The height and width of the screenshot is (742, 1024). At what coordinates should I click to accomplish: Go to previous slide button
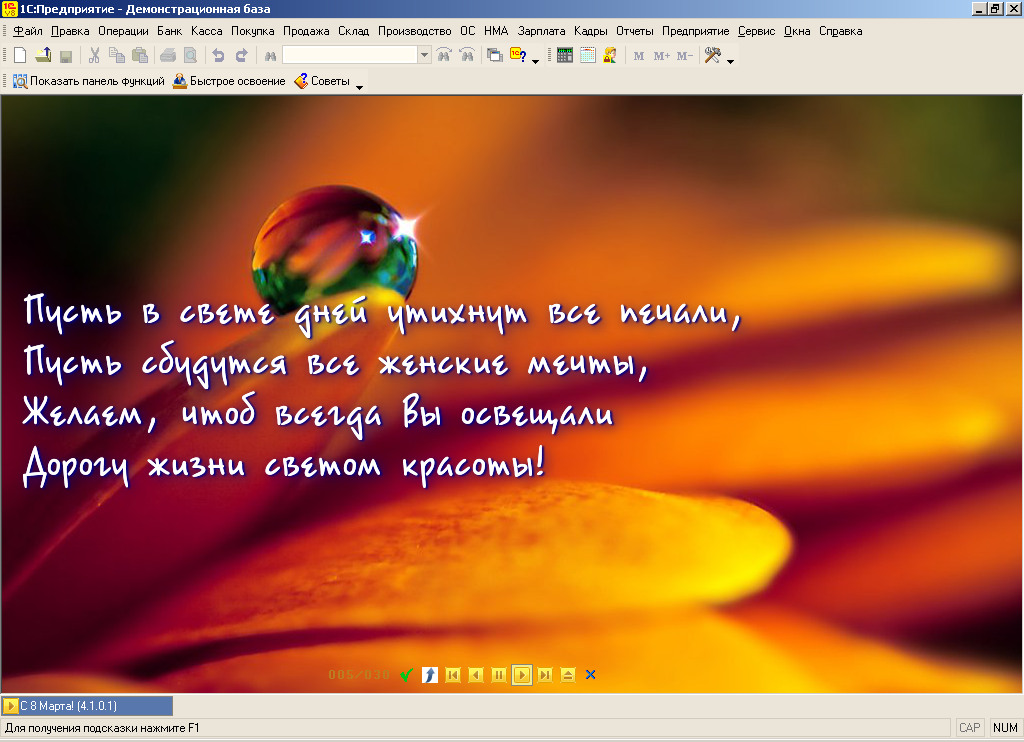pyautogui.click(x=476, y=675)
